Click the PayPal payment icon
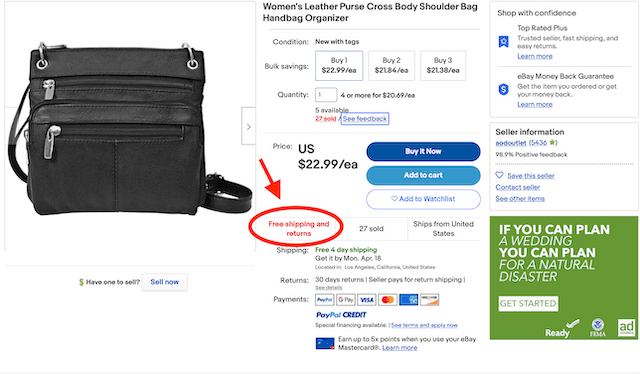Screen dimensions: 640x374 (324, 300)
